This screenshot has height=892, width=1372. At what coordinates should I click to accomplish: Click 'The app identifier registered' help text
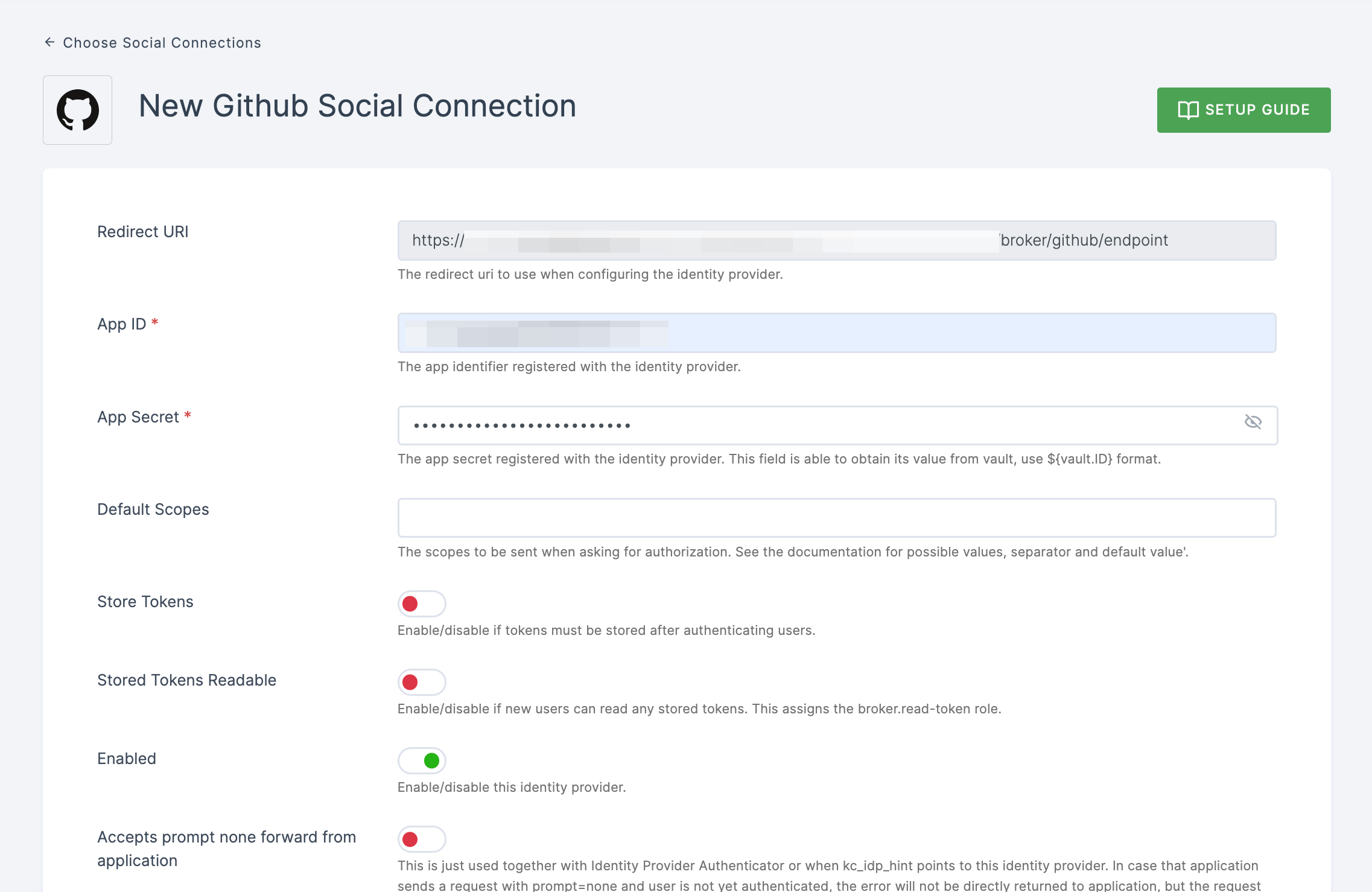569,366
